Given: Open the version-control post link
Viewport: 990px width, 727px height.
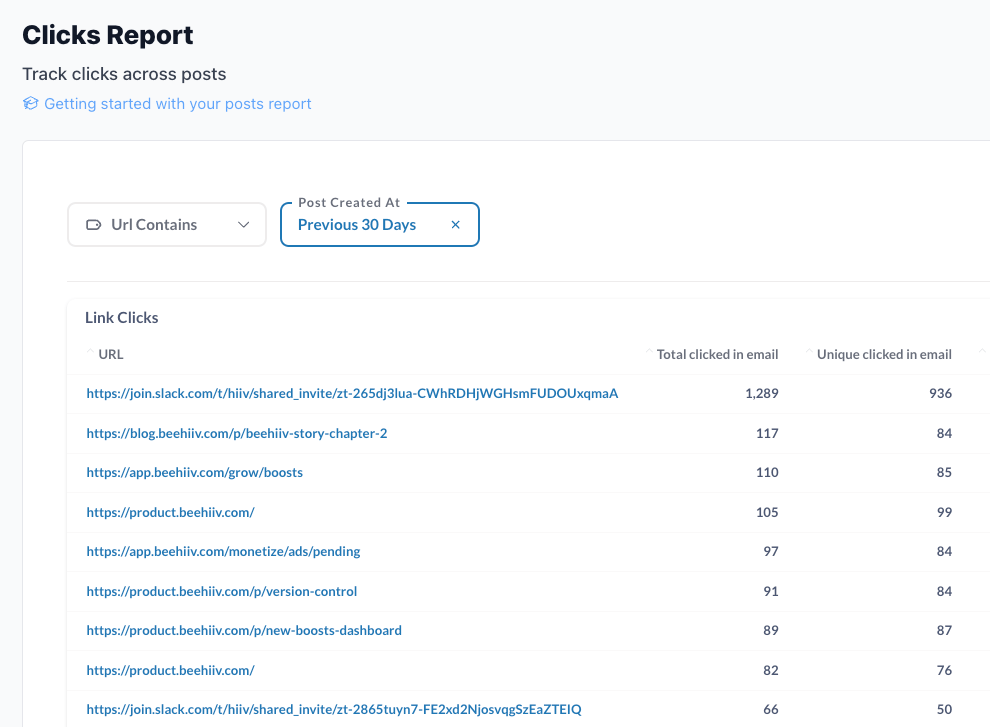Looking at the screenshot, I should pyautogui.click(x=222, y=591).
